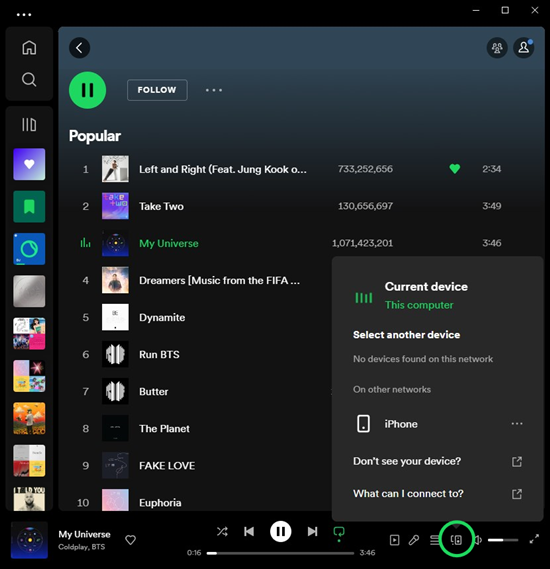The image size is (550, 569).
Task: Open Your Episodes green bookmark tile
Action: tap(29, 206)
